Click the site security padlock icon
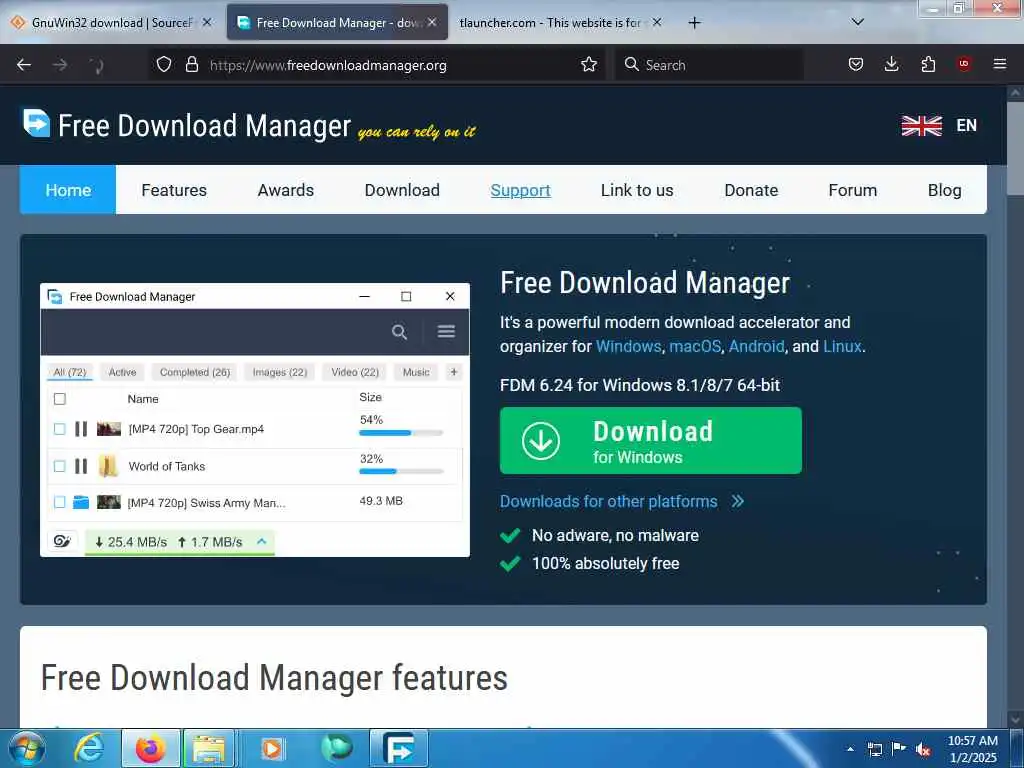Image resolution: width=1024 pixels, height=768 pixels. click(191, 65)
